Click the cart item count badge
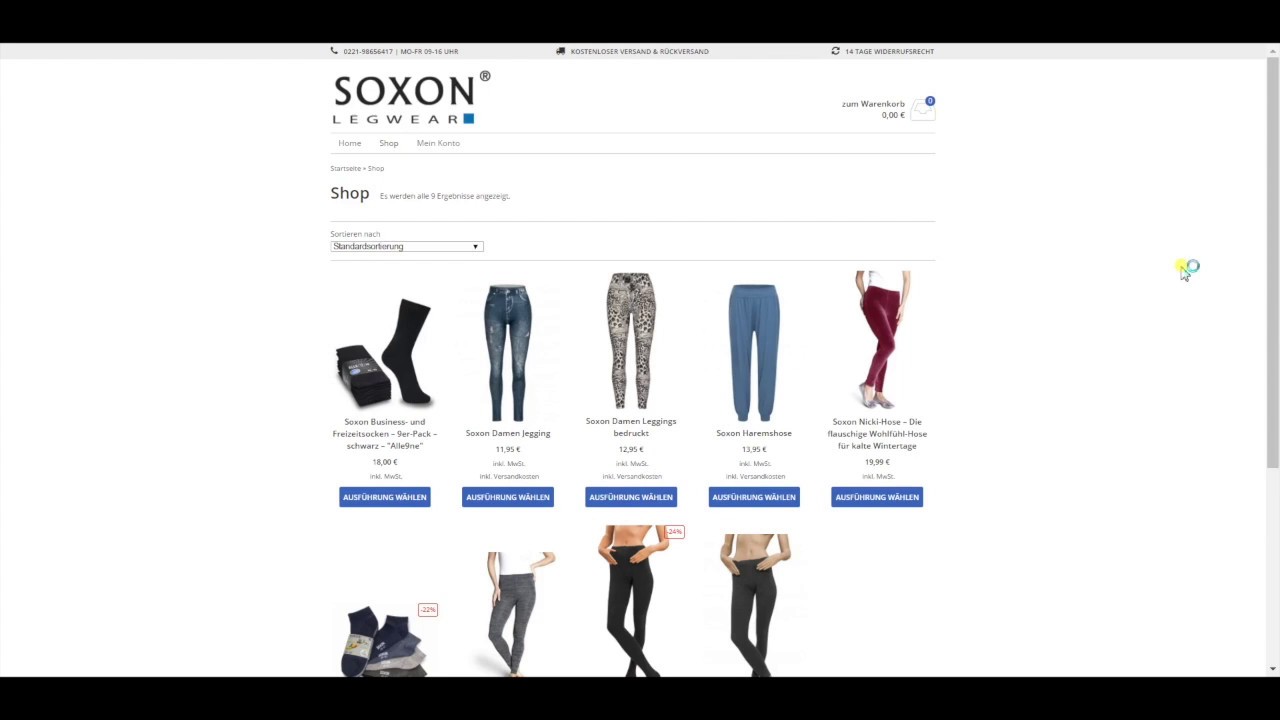The width and height of the screenshot is (1280, 720). (930, 101)
